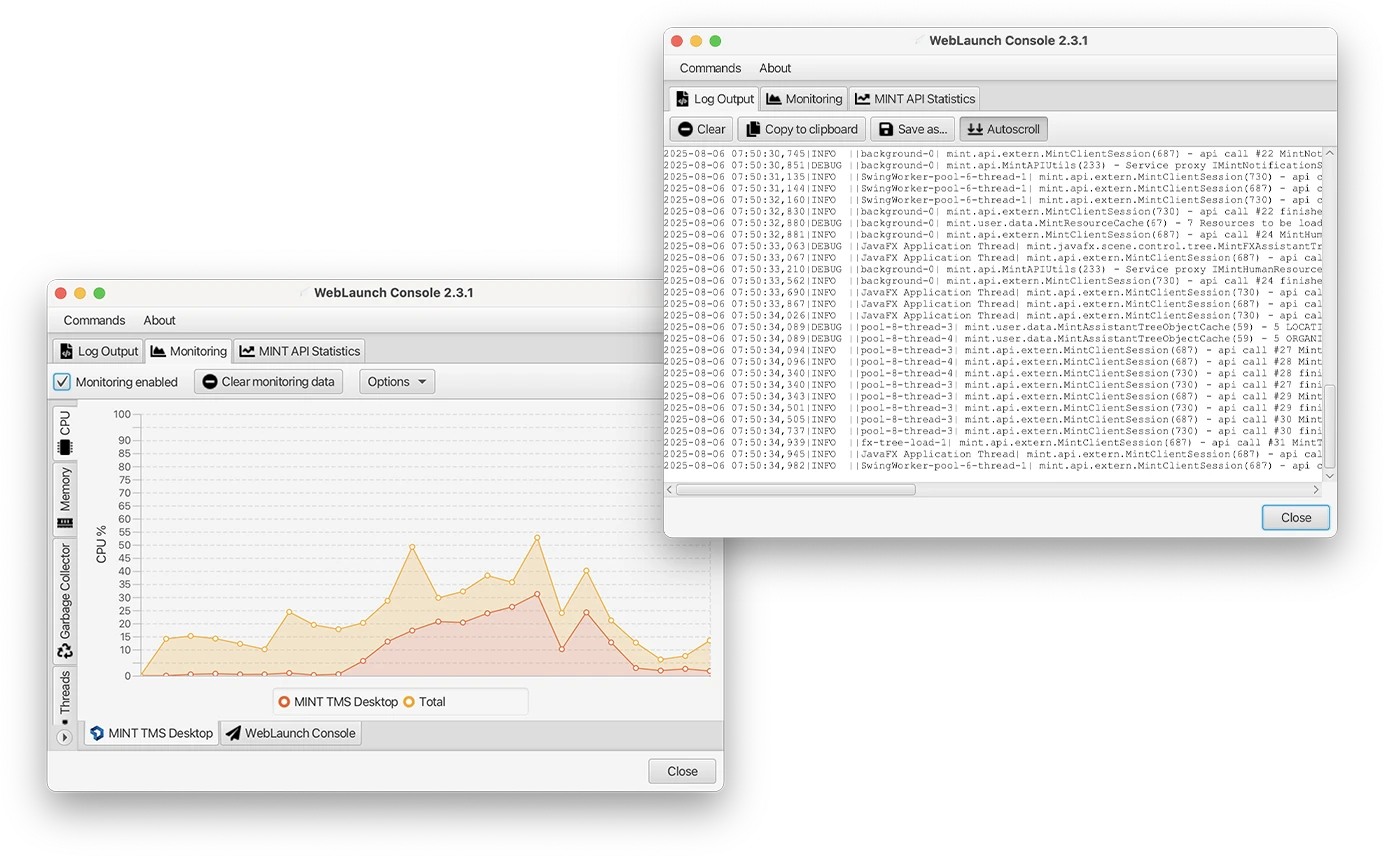Click the vertical scrollbar thumb in log view
Screen dimensions: 1384x856
click(1329, 425)
